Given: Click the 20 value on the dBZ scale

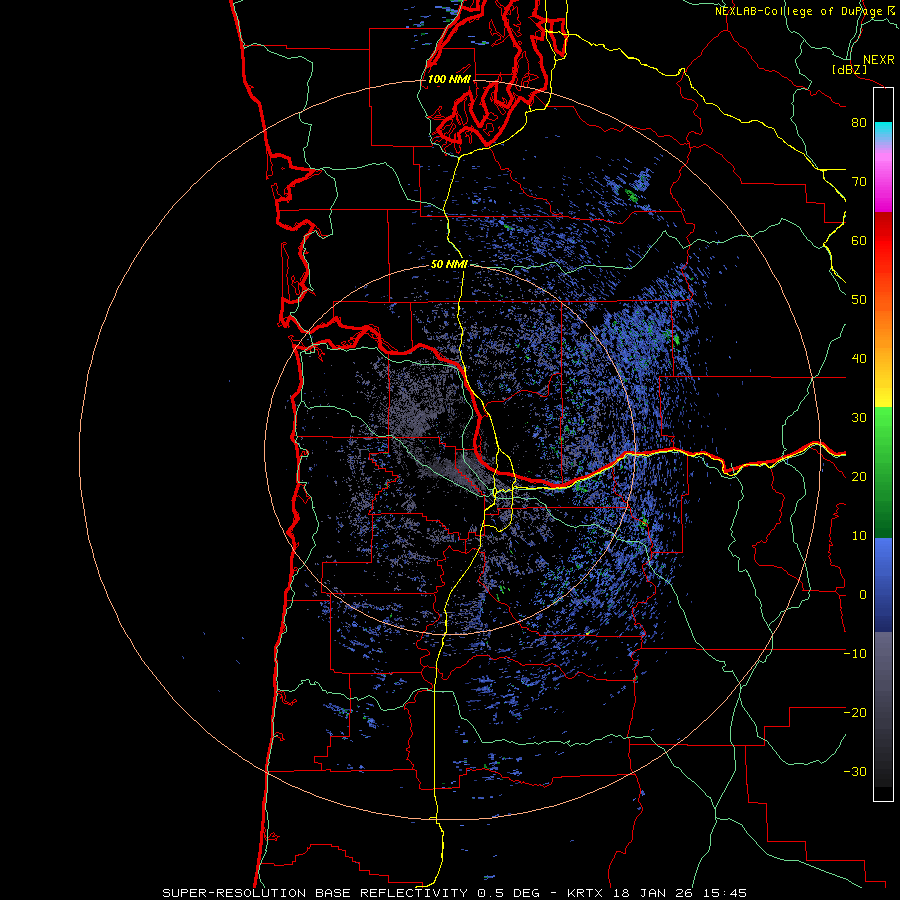Looking at the screenshot, I should click(x=859, y=476).
